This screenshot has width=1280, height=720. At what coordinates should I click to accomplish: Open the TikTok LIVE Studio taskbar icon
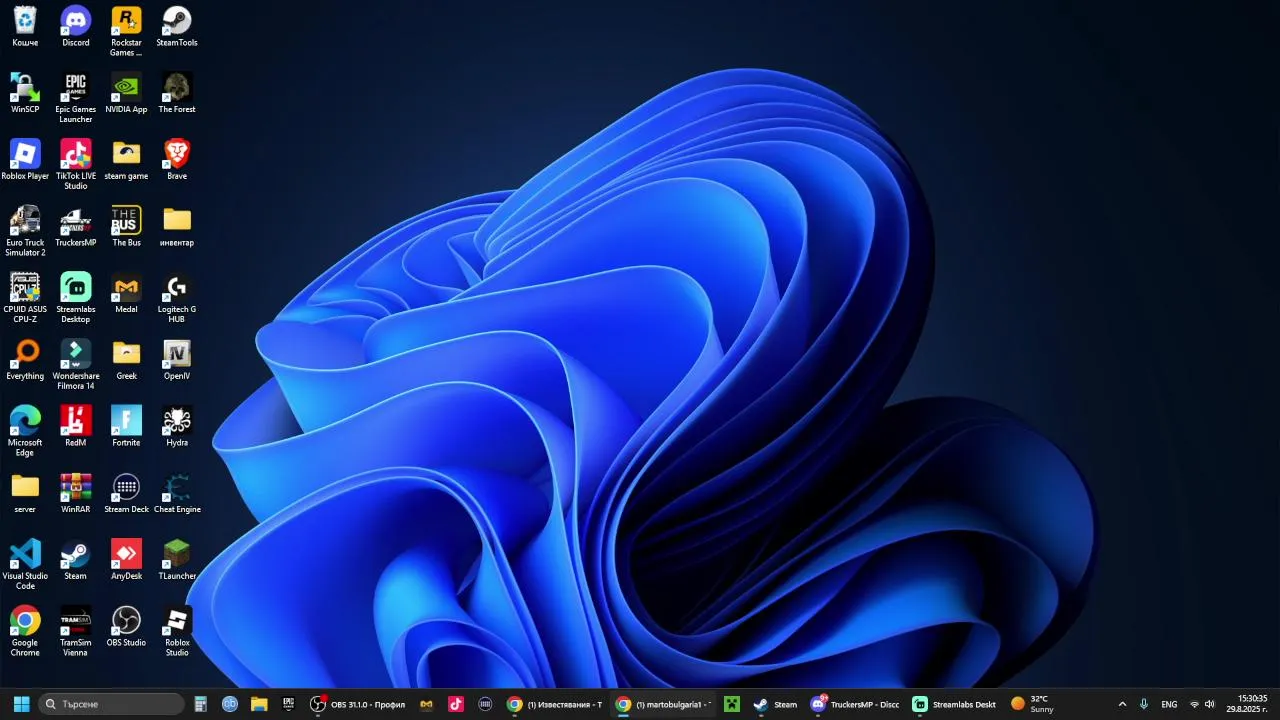(456, 704)
